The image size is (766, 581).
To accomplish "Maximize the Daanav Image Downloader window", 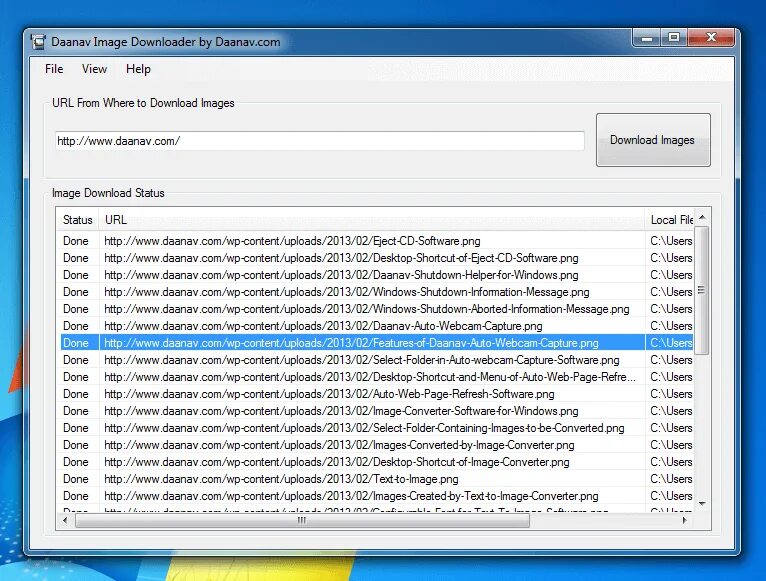I will tap(674, 38).
